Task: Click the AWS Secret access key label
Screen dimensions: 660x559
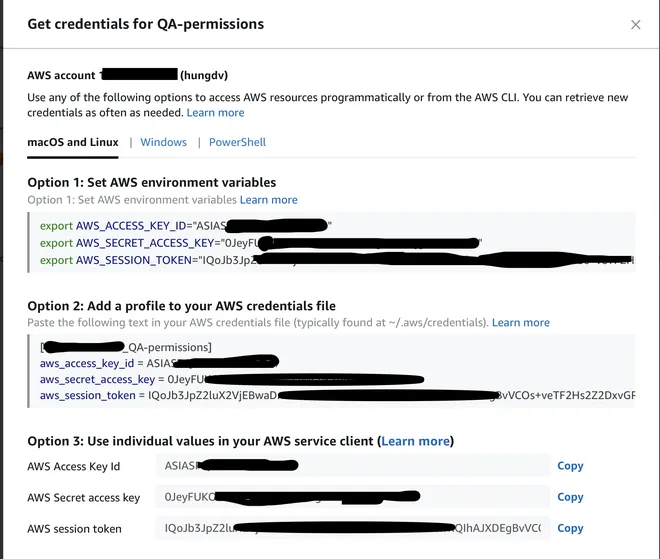Action: (x=84, y=498)
